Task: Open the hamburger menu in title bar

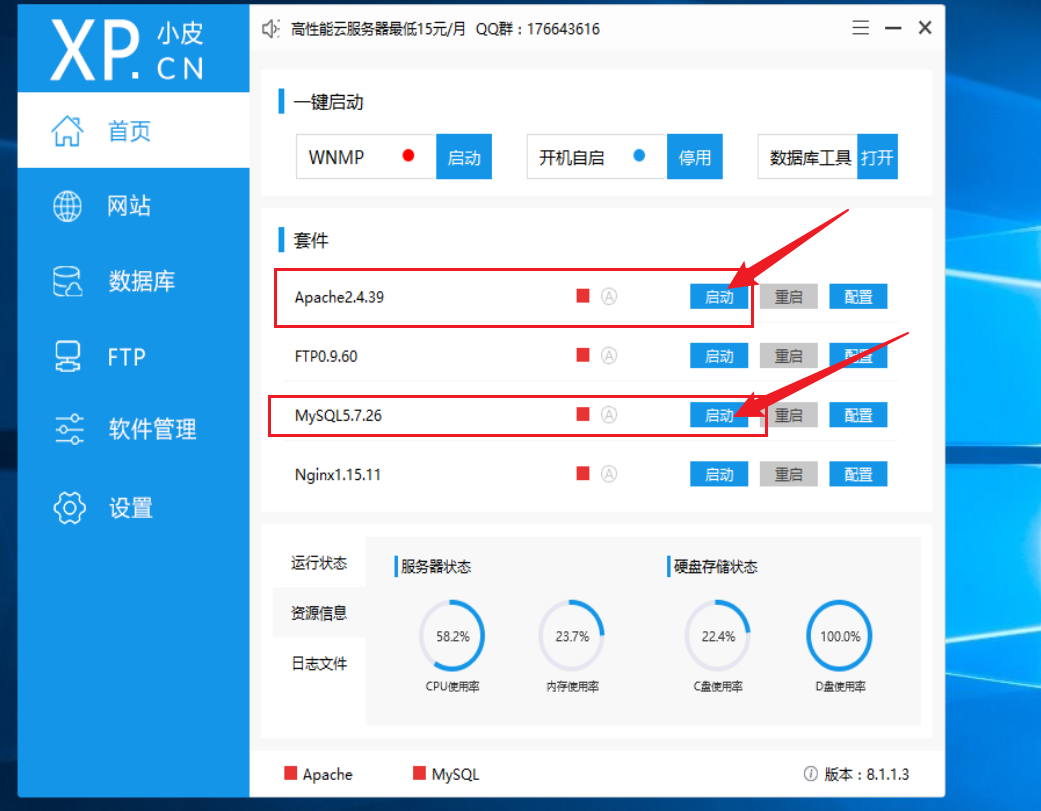Action: coord(860,28)
